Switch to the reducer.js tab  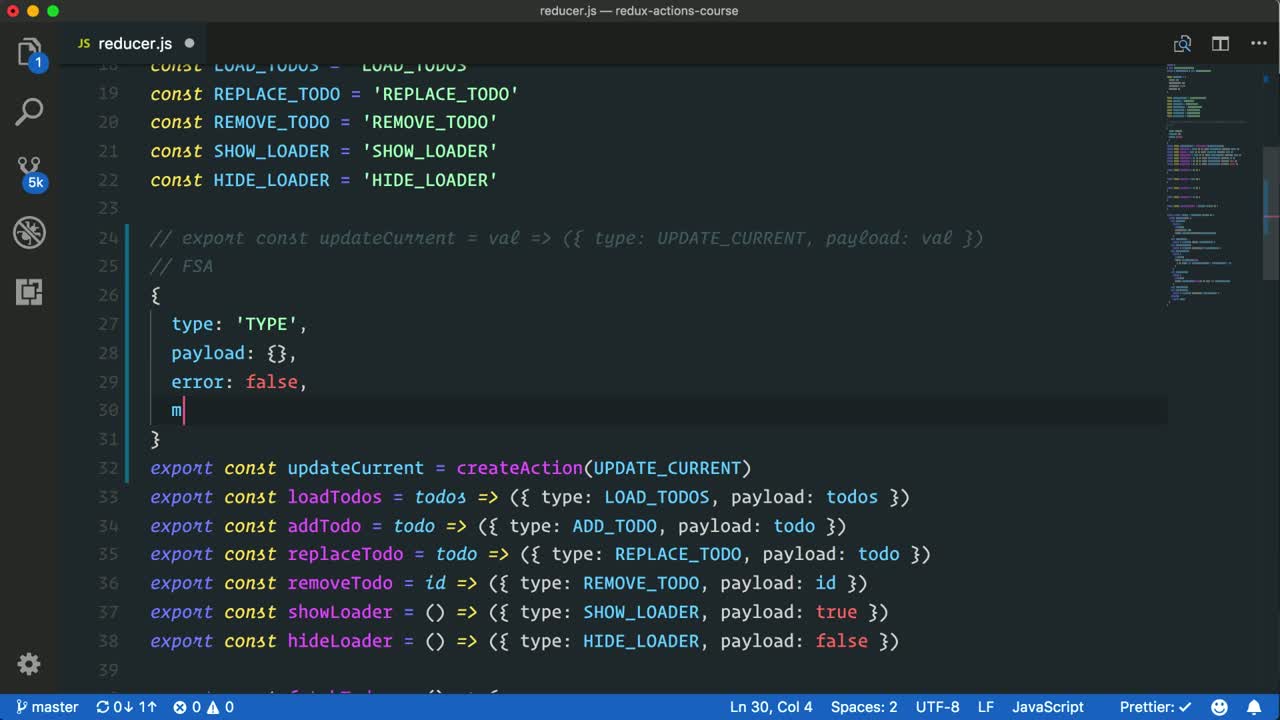pyautogui.click(x=134, y=43)
